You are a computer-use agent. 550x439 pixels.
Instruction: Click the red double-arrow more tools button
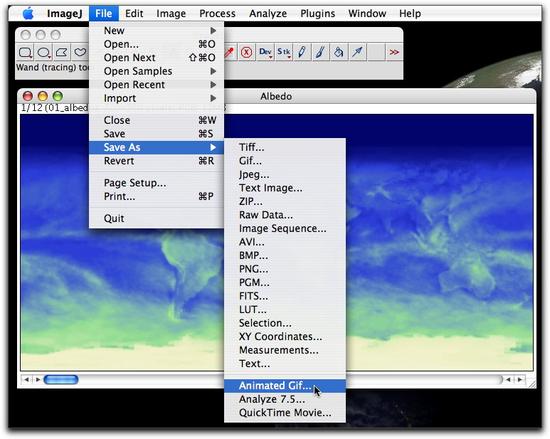(x=394, y=53)
